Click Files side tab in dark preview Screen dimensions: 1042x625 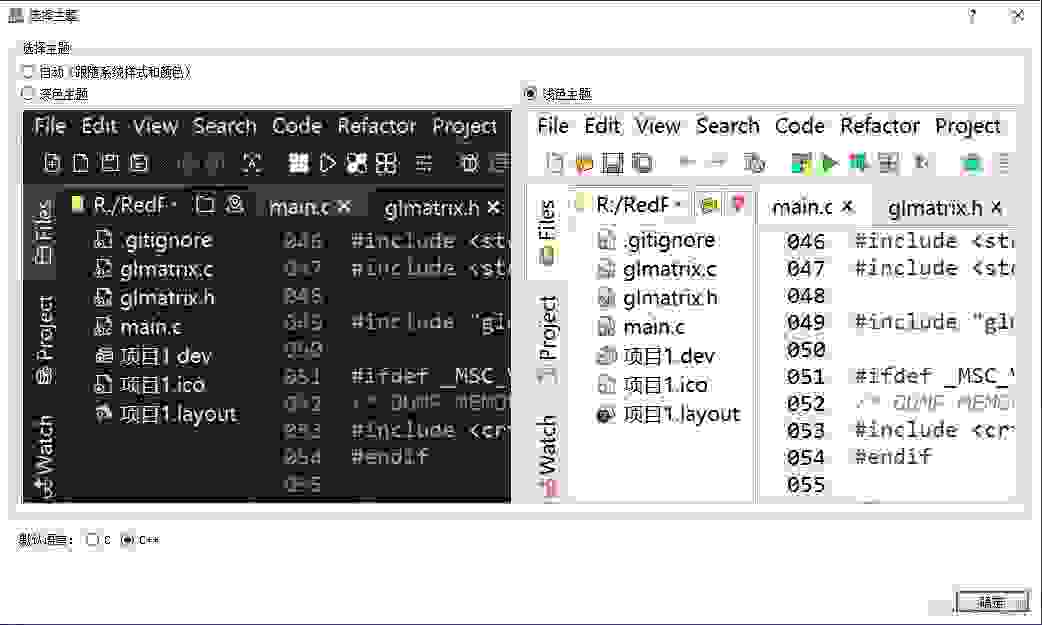43,231
